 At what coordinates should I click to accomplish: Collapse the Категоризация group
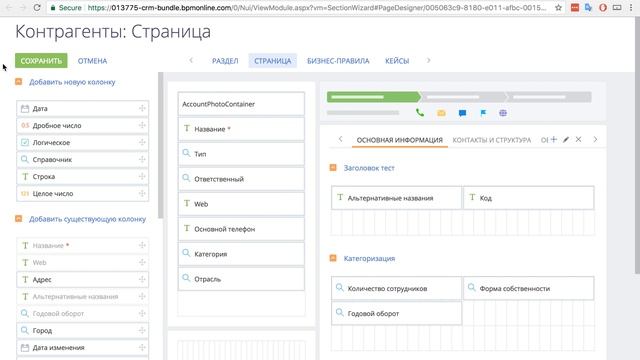(x=333, y=258)
